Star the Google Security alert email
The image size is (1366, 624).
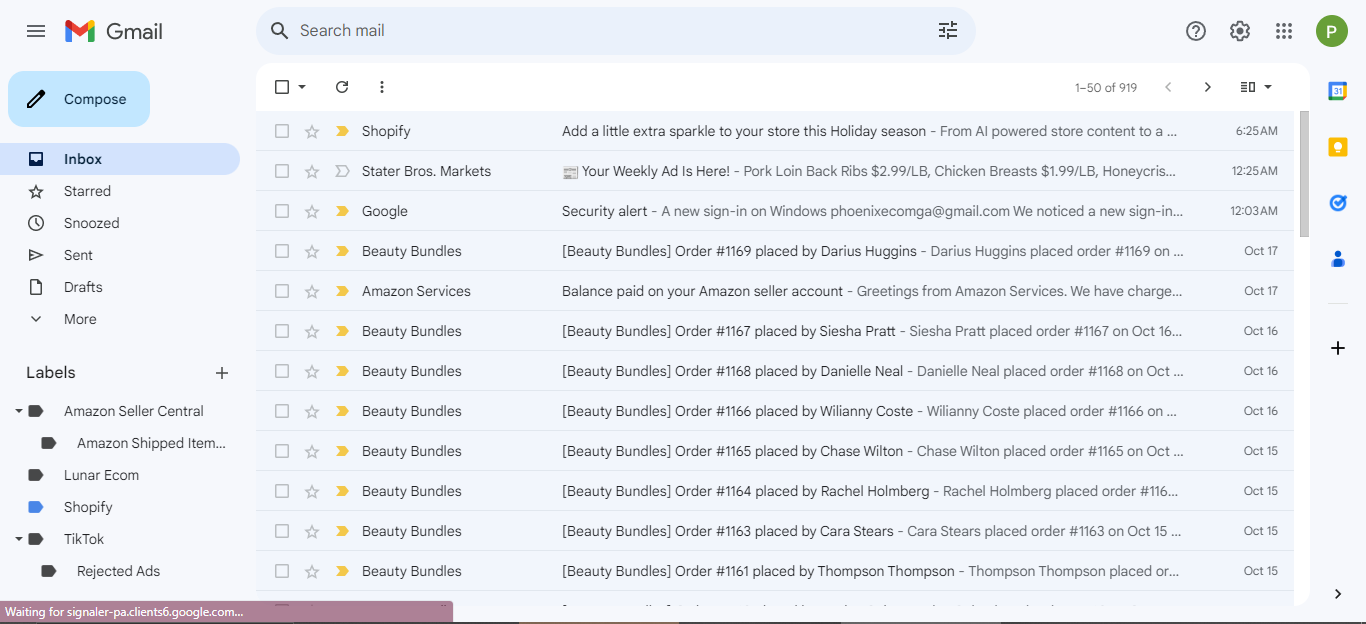[312, 211]
